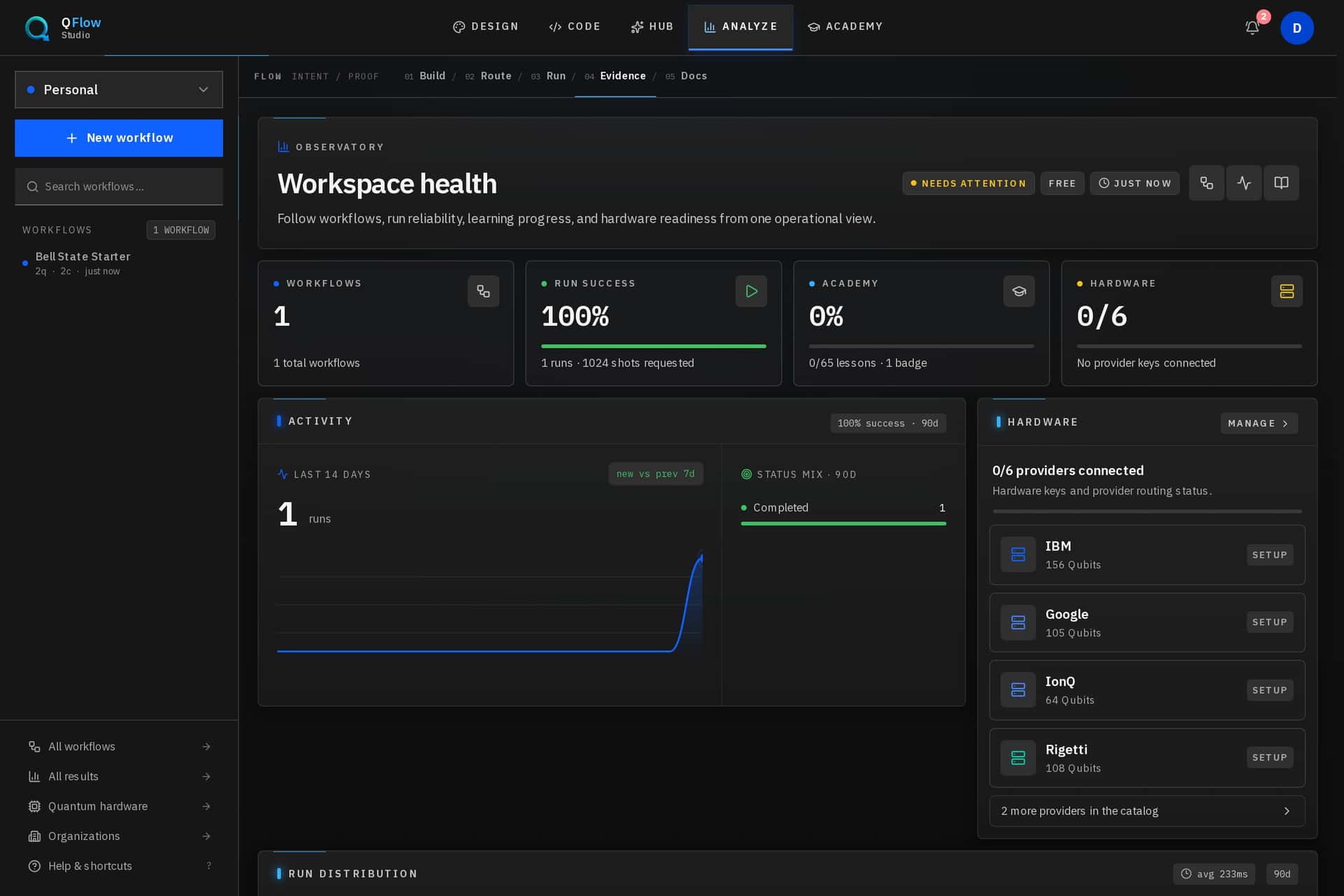Focus the Search workflows field
The image size is (1344, 896).
[119, 186]
